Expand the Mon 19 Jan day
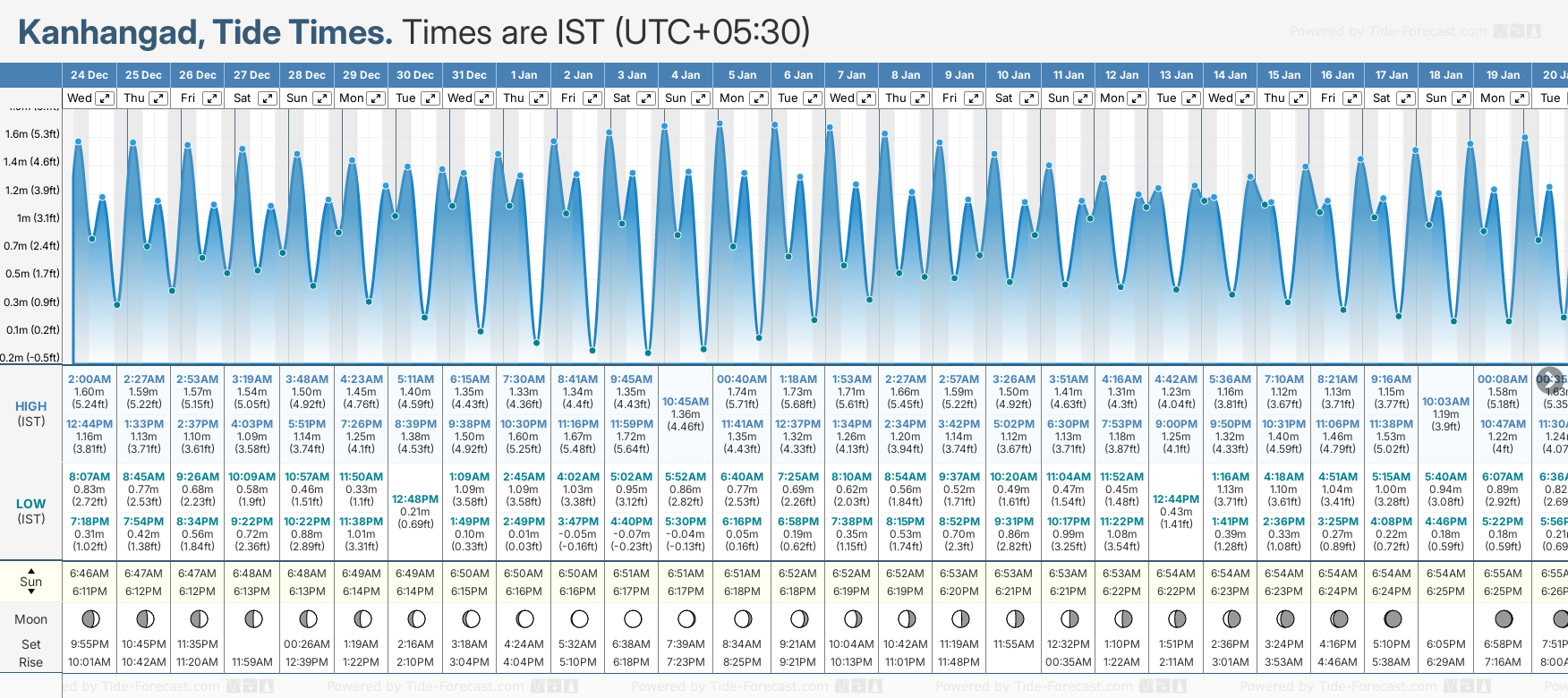Image resolution: width=1568 pixels, height=698 pixels. [1520, 98]
